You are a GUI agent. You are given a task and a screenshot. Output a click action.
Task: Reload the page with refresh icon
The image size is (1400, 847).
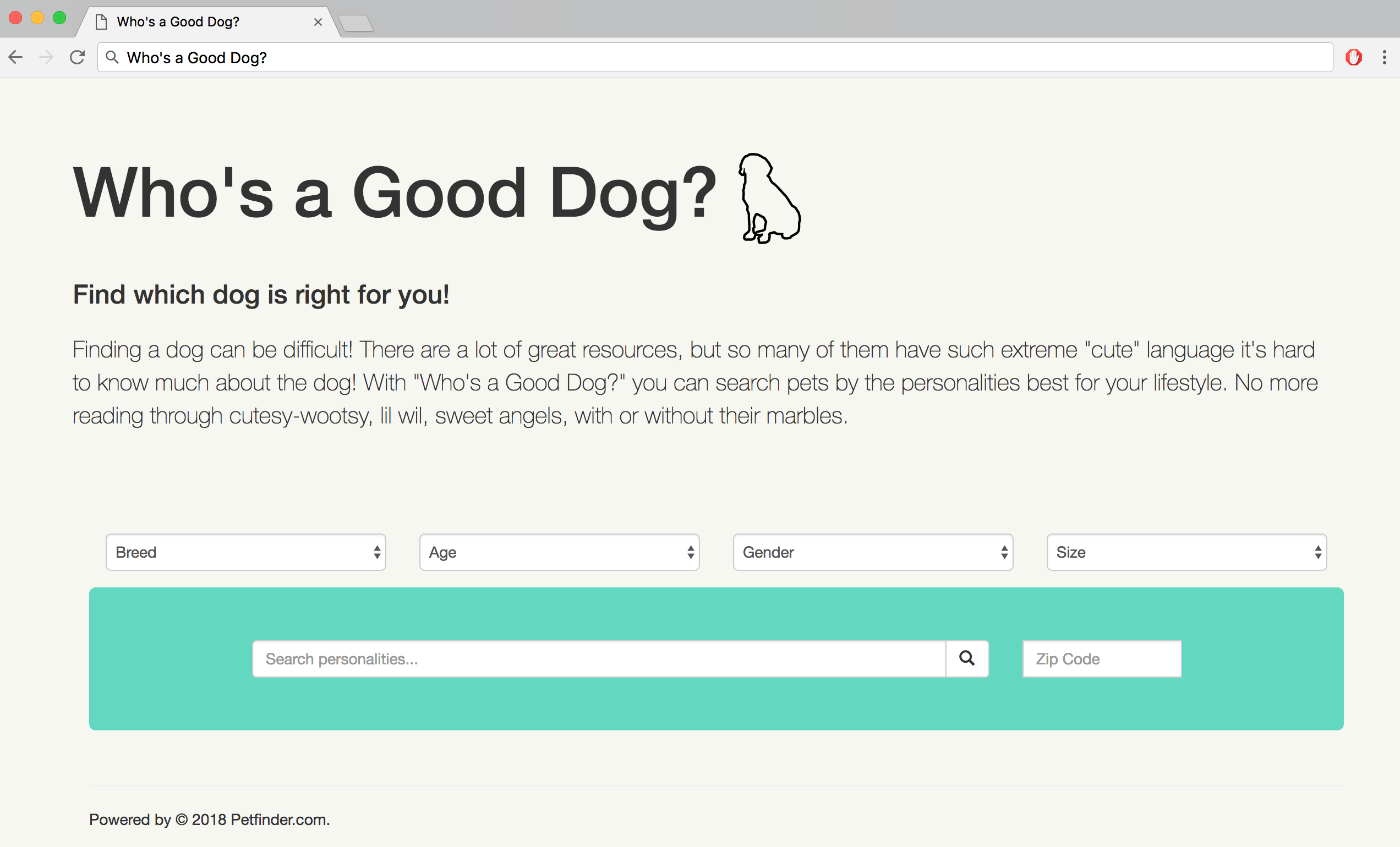(x=77, y=57)
